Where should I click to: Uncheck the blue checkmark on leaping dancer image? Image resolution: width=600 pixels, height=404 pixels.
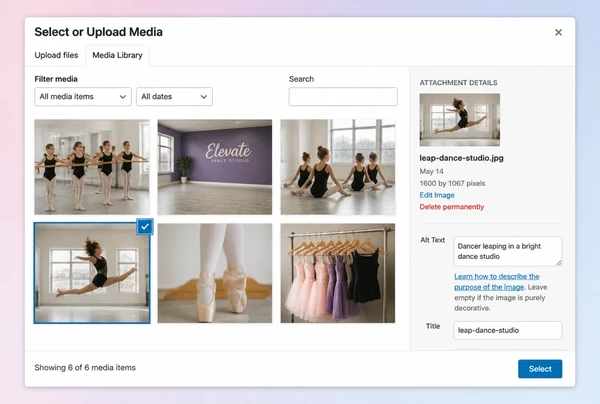(145, 226)
